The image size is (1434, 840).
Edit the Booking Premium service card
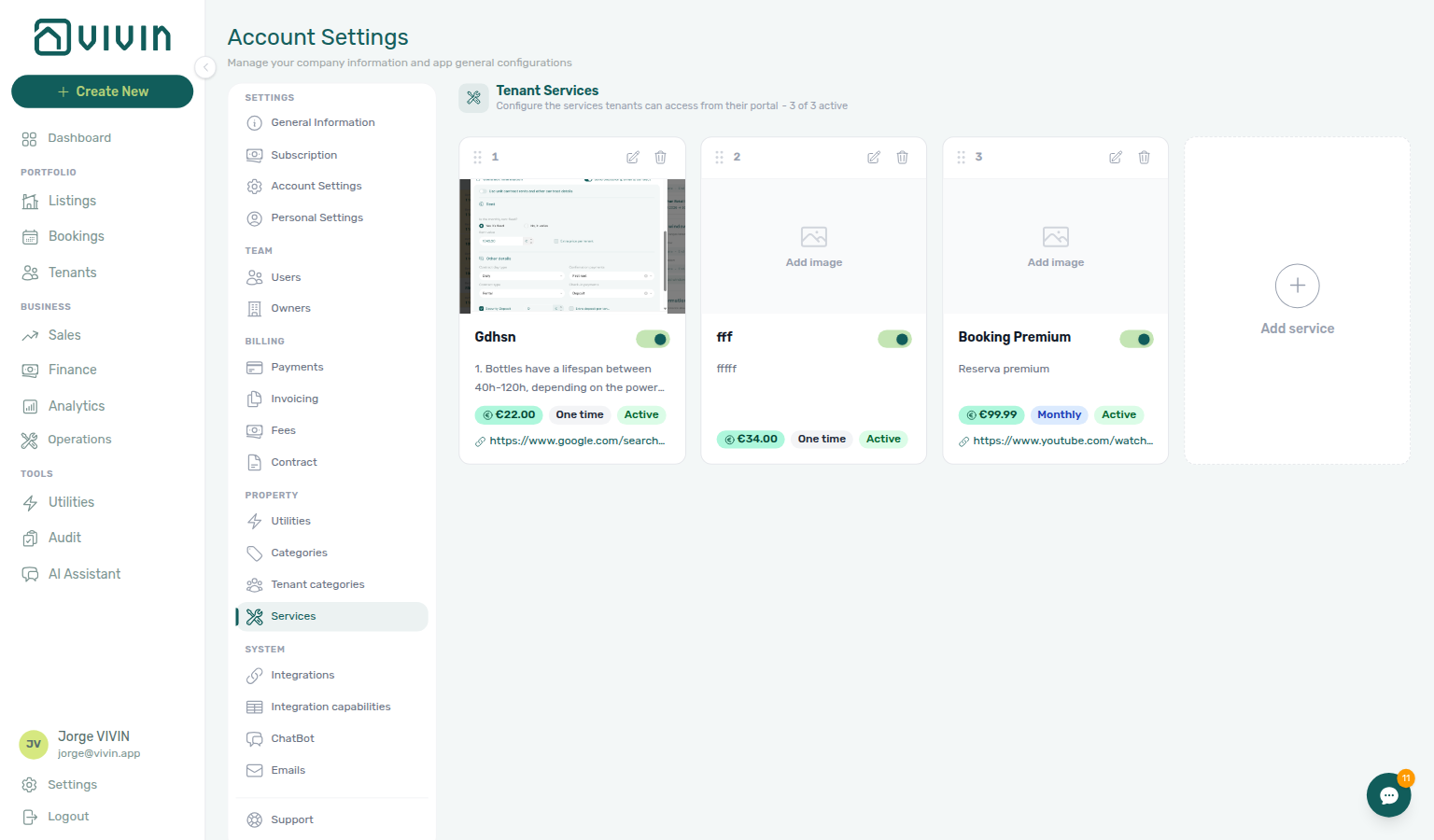1116,158
